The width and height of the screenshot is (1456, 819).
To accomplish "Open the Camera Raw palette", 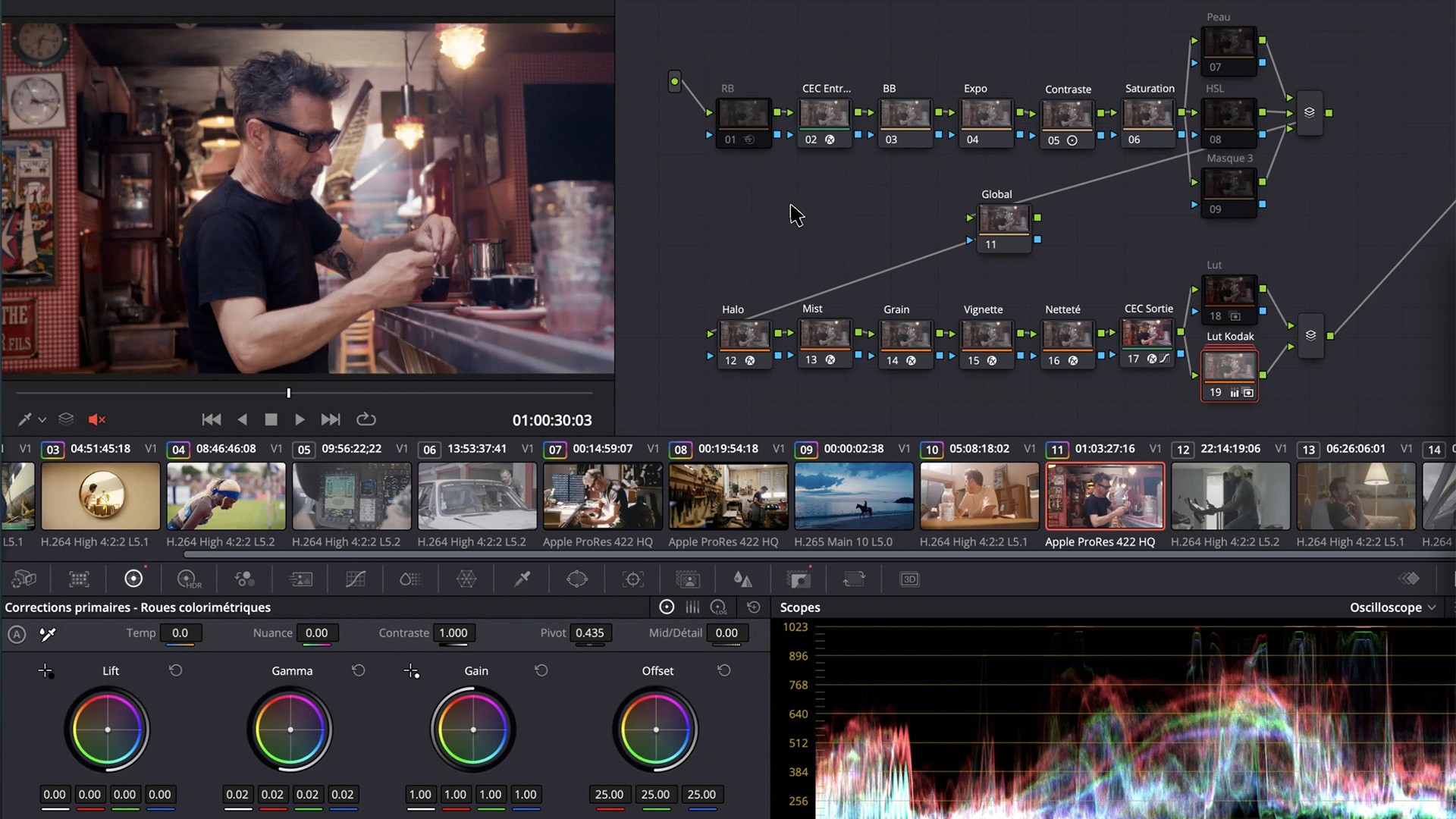I will [x=24, y=579].
